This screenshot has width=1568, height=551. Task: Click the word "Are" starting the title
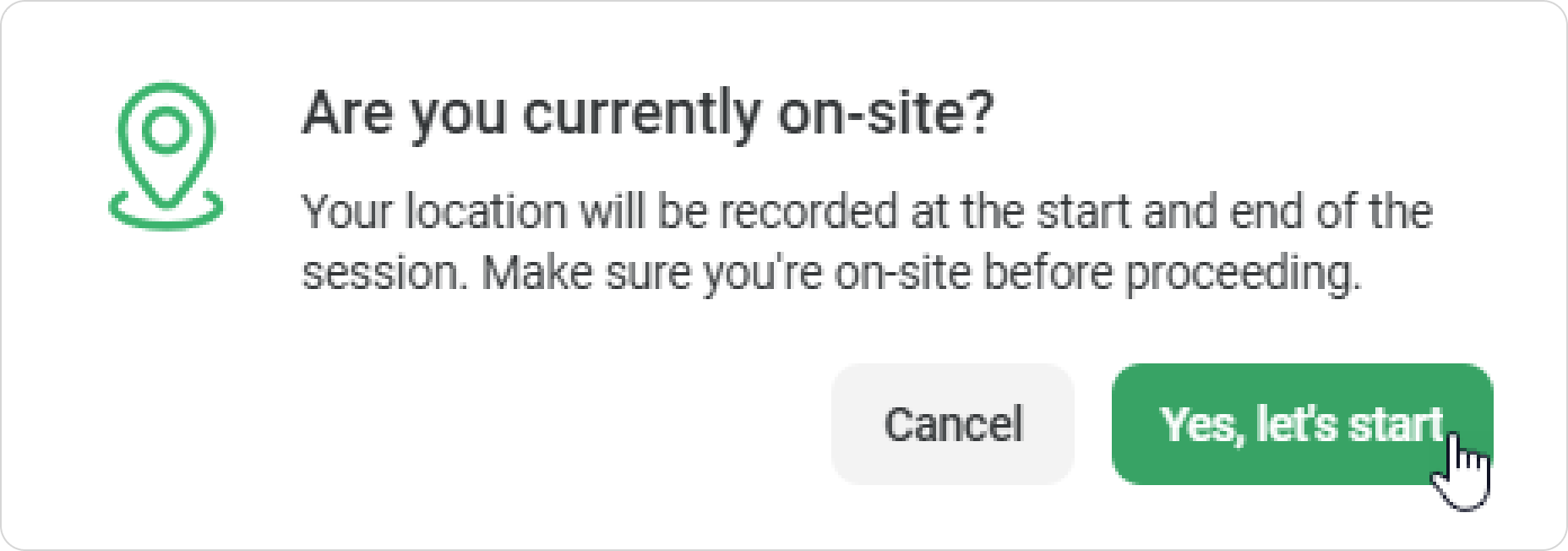tap(347, 114)
